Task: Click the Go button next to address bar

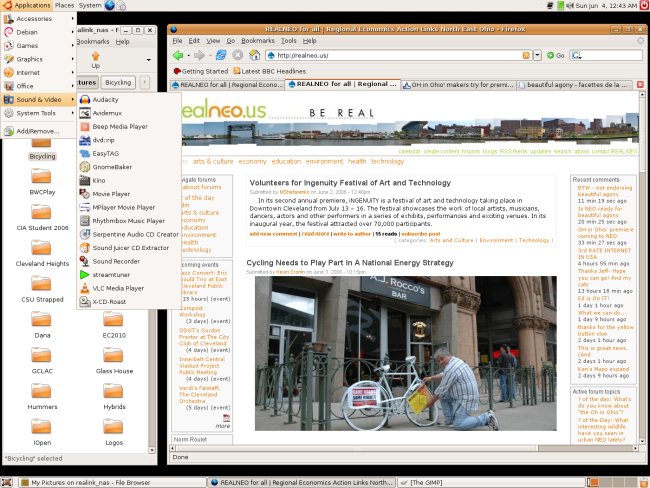Action: click(x=556, y=55)
